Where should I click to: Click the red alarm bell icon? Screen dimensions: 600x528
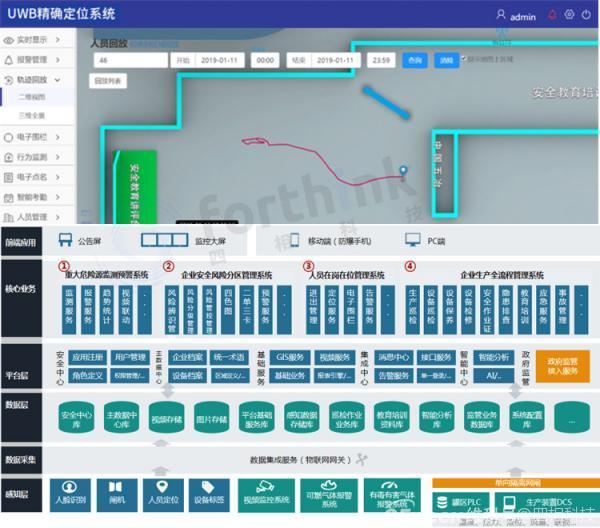point(551,15)
